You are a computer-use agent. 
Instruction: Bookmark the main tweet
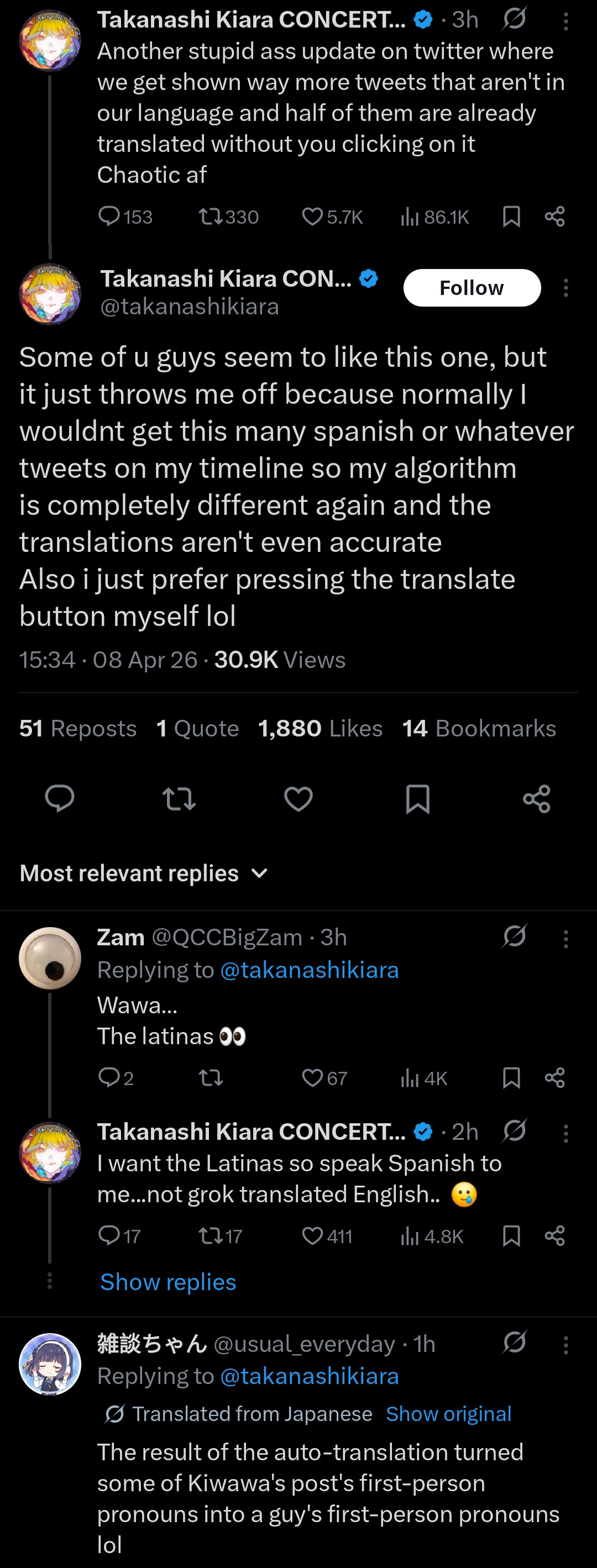tap(417, 798)
